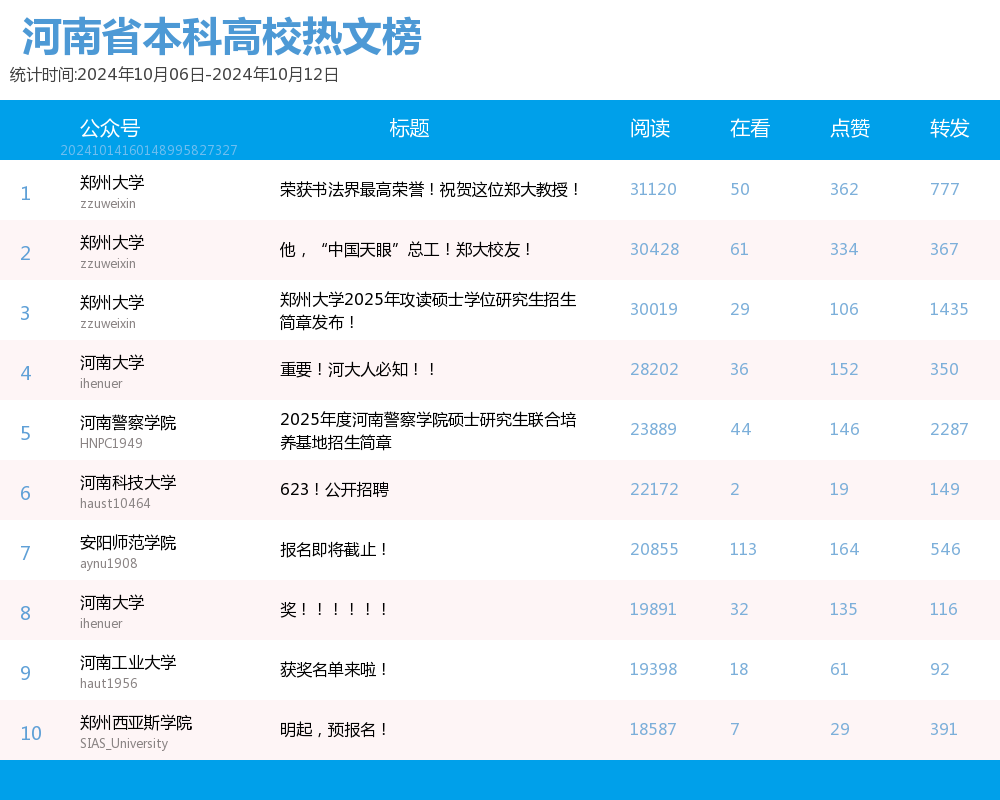The image size is (1000, 800).
Task: Click 在看 count 61 in rank 2 row
Action: point(739,249)
